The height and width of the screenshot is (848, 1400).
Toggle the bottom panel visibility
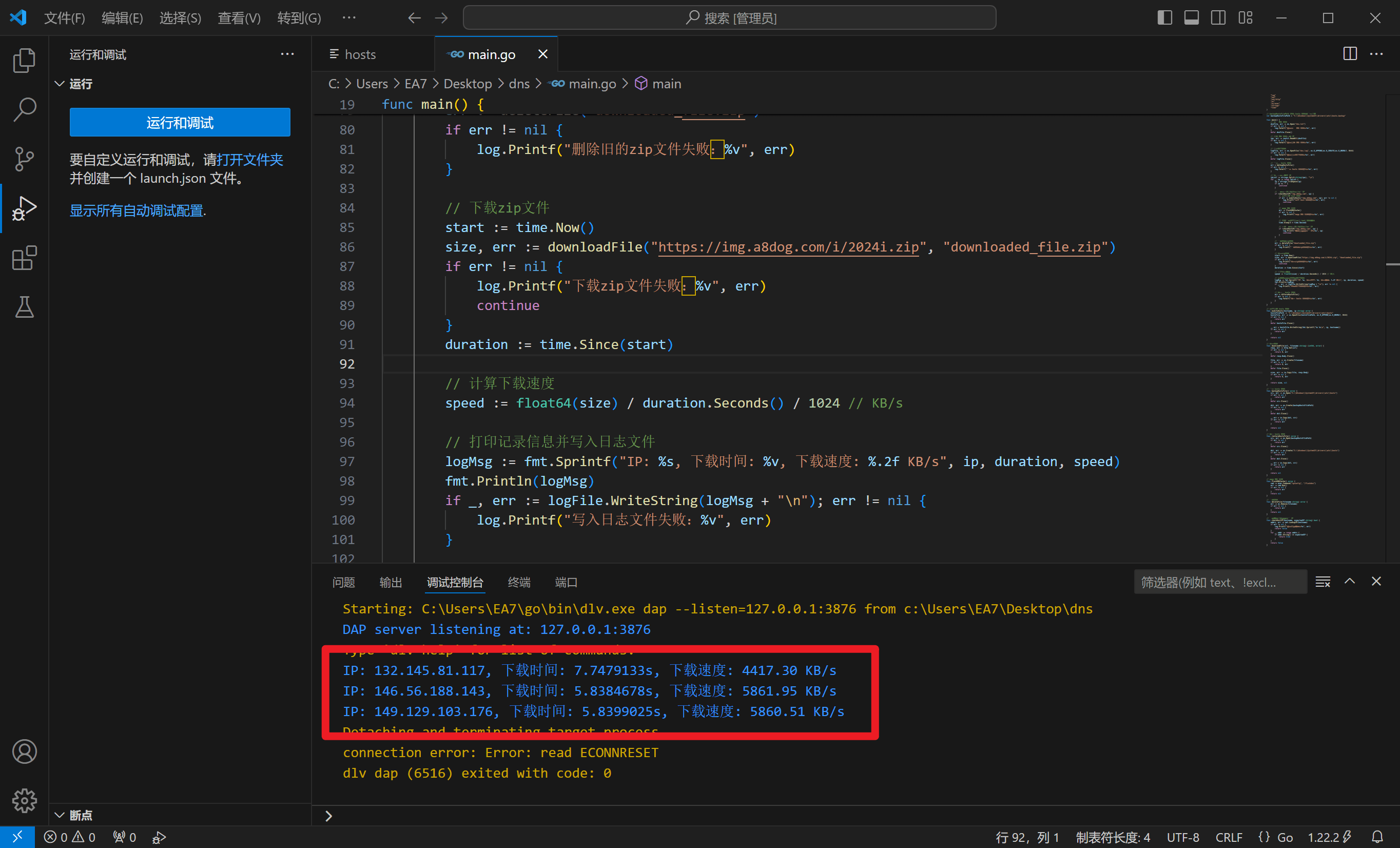pos(1192,17)
